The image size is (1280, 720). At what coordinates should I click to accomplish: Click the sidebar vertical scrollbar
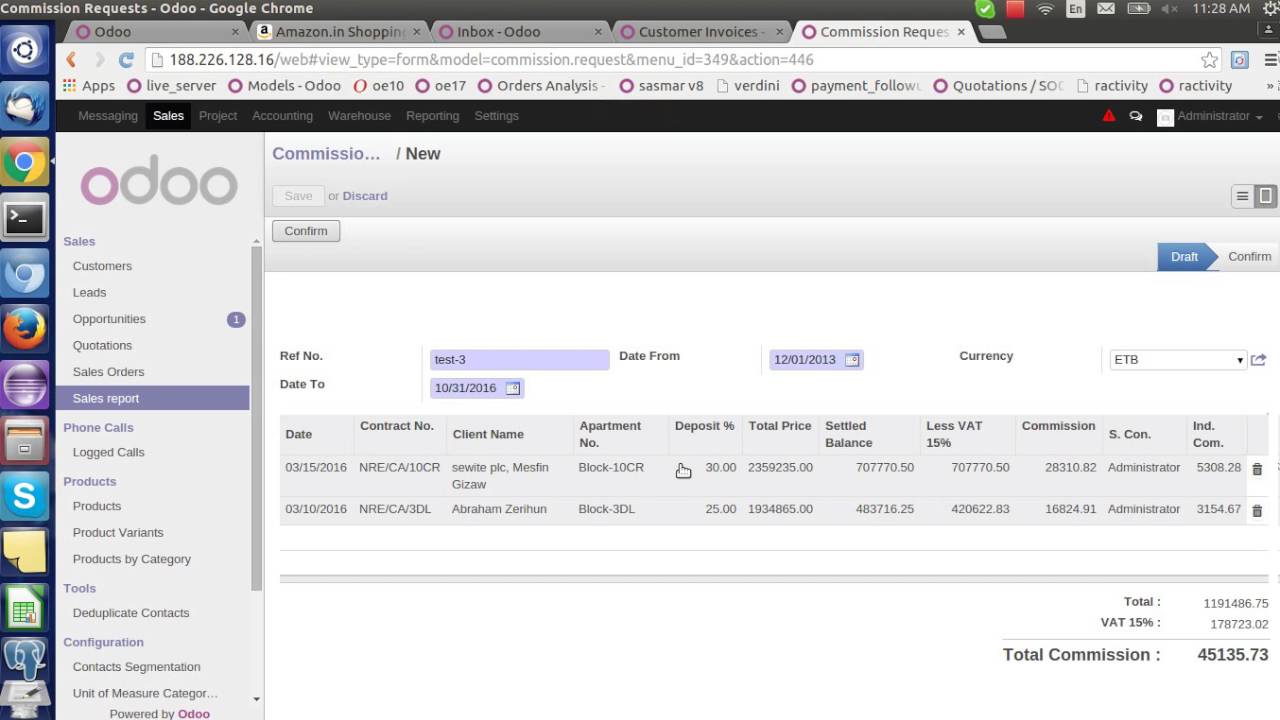pos(257,418)
